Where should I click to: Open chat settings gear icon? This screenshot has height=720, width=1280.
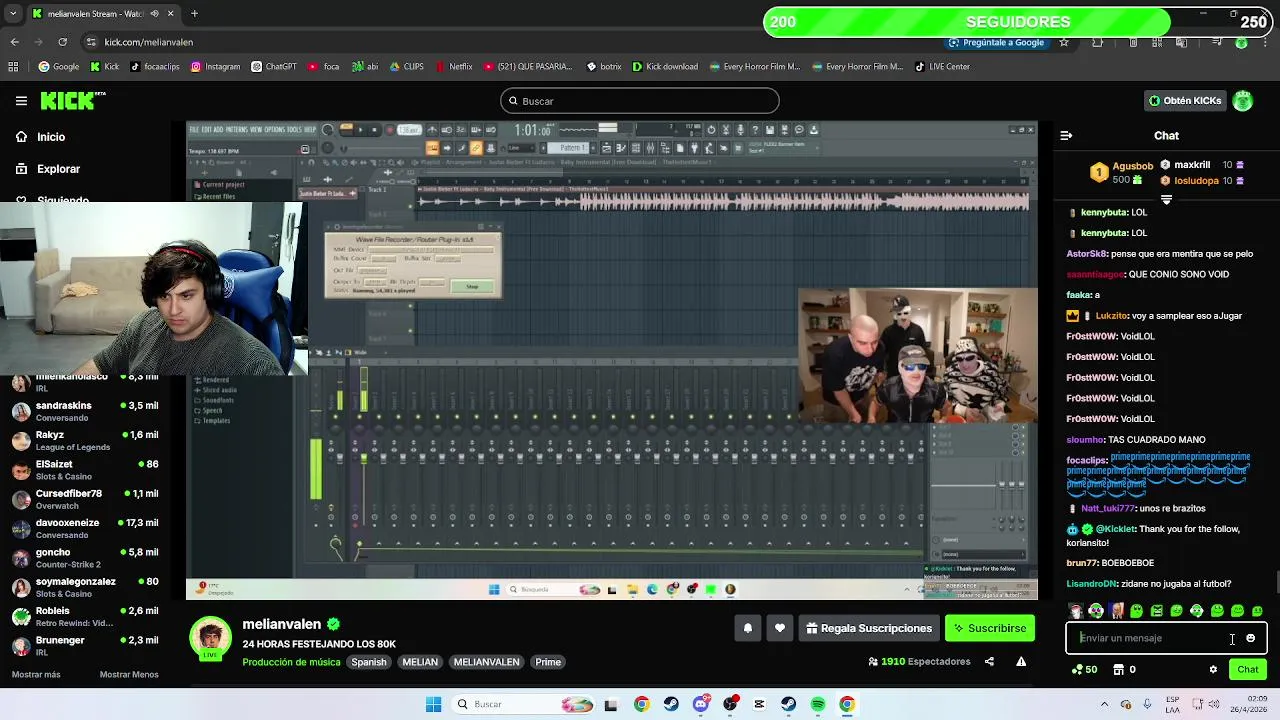coord(1213,670)
